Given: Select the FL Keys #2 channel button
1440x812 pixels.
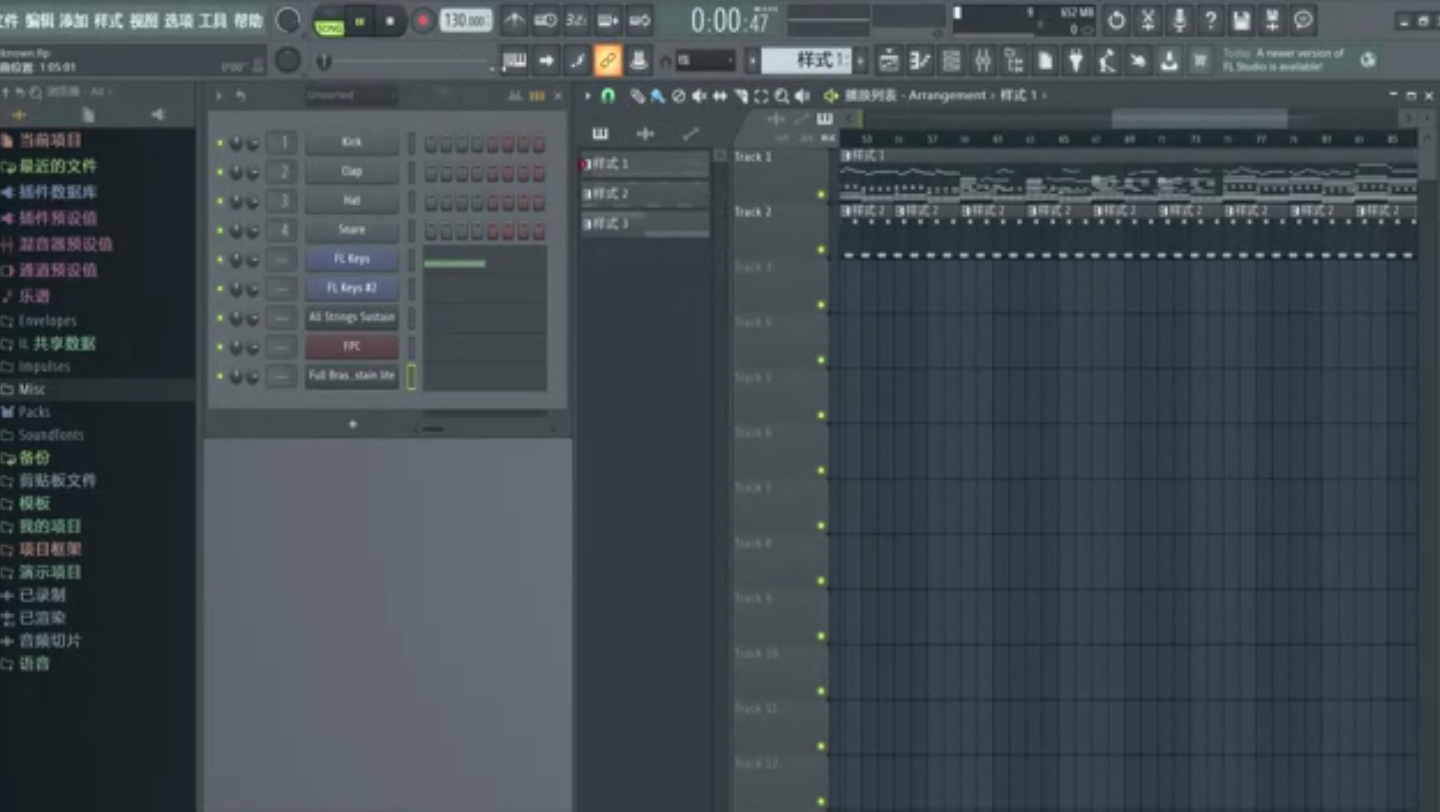Looking at the screenshot, I should pyautogui.click(x=352, y=288).
